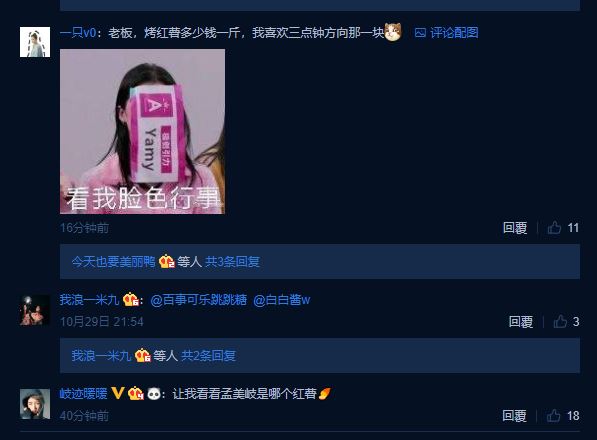Like the comment by 一只v0
The height and width of the screenshot is (440, 597).
click(x=563, y=228)
